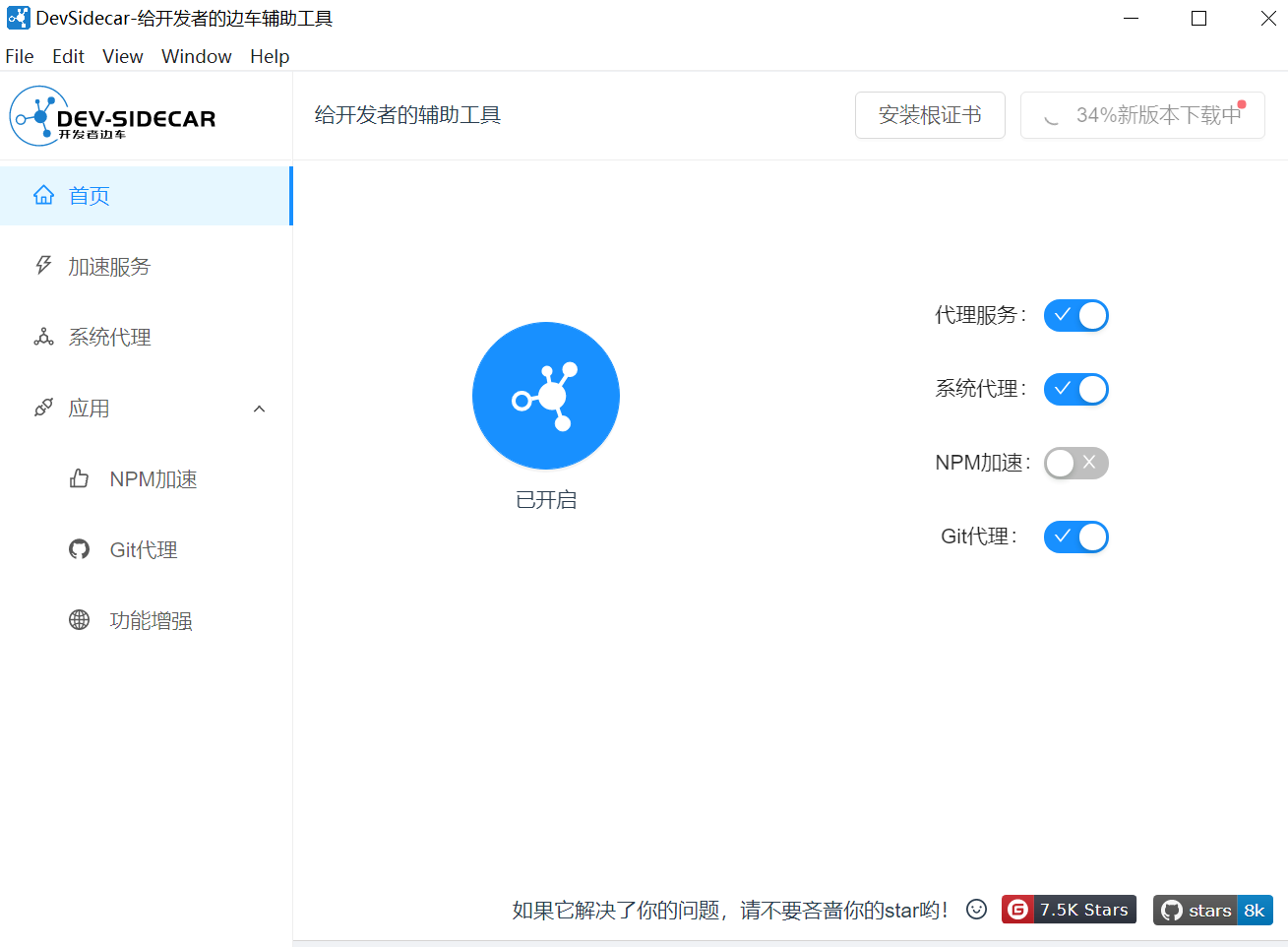Click the smiley face icon near star message
Image resolution: width=1288 pixels, height=947 pixels.
click(x=975, y=909)
